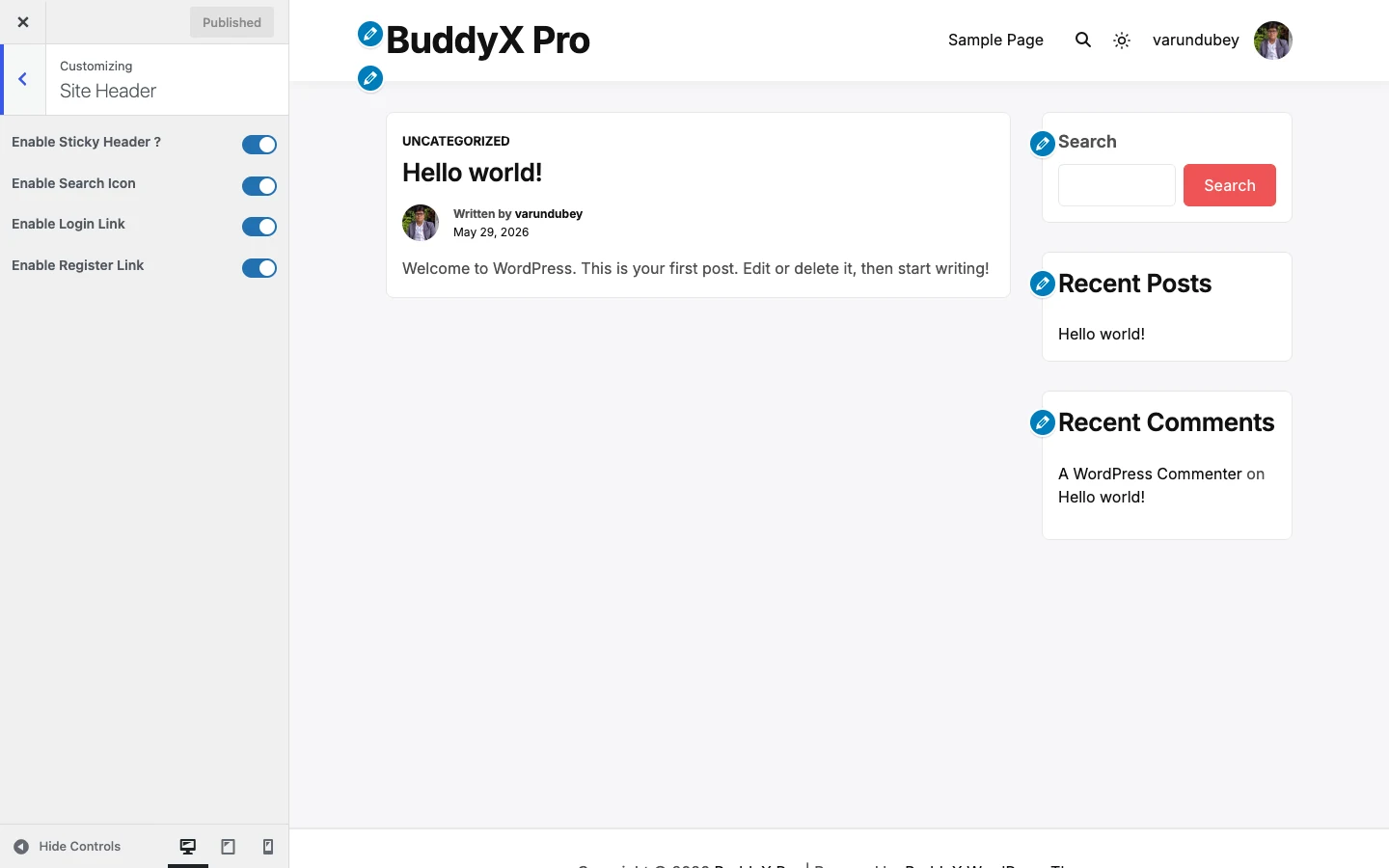Open Hello world! in Recent Comments
1389x868 pixels.
1102,497
